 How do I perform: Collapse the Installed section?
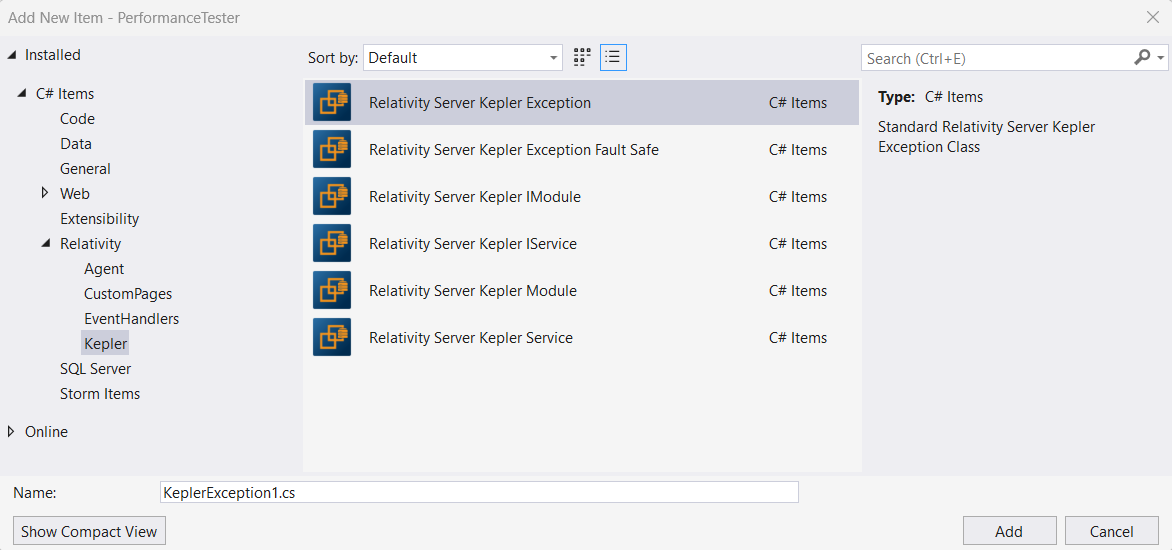pyautogui.click(x=12, y=55)
